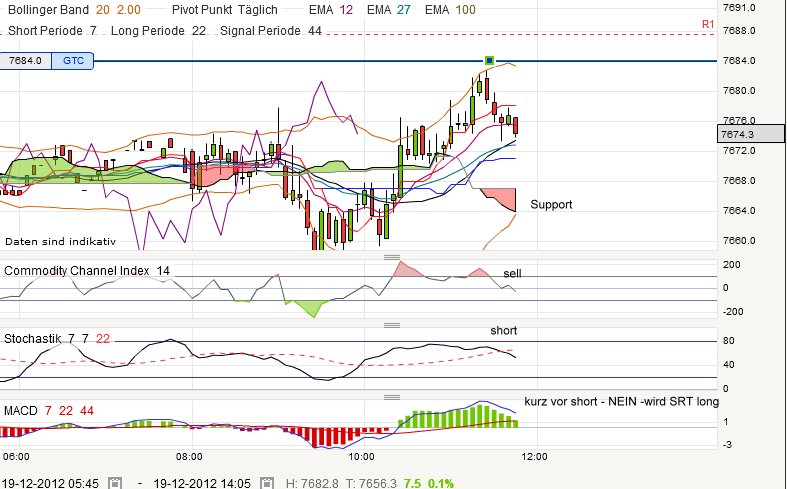Select Short Periode 7 setting
The image size is (787, 489).
click(52, 31)
